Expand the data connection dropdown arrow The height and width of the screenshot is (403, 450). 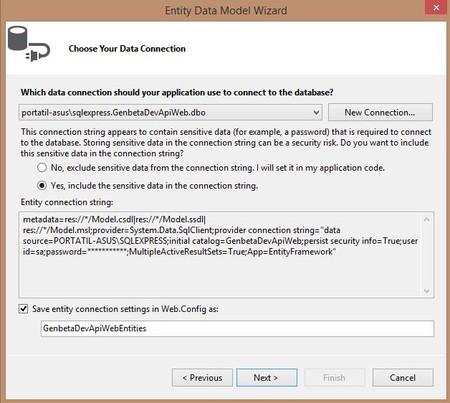316,113
